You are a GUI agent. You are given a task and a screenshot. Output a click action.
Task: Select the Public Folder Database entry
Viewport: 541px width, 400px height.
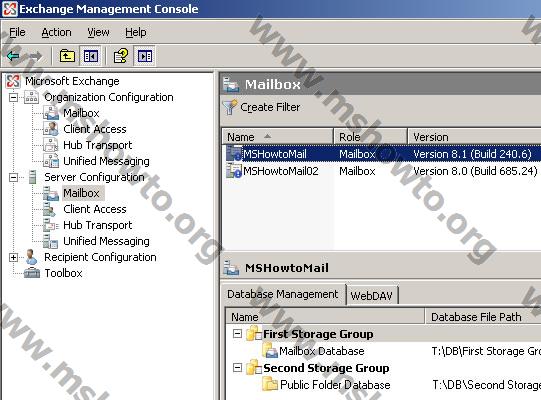335,384
